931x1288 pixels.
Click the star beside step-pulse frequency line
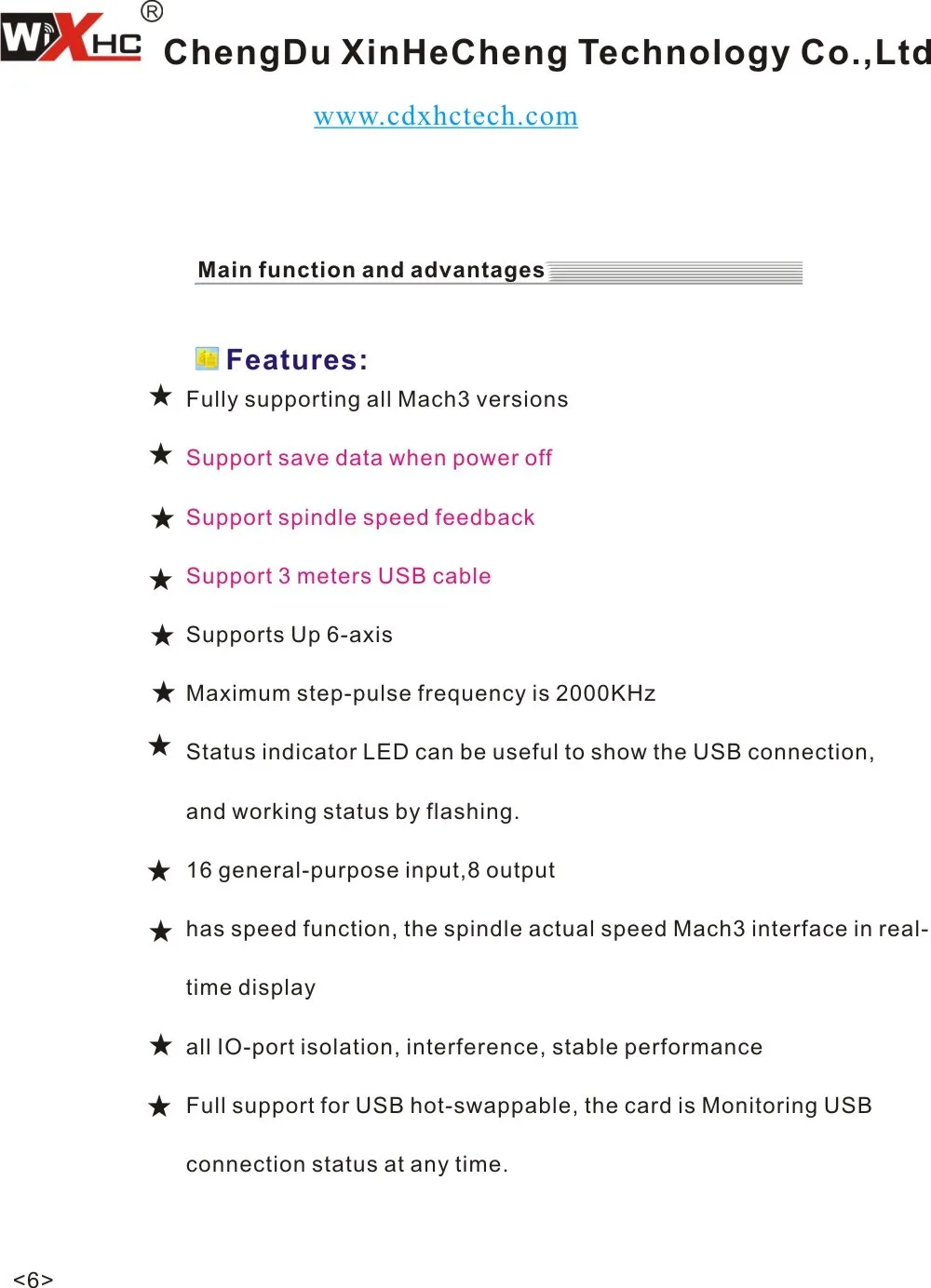tap(164, 692)
